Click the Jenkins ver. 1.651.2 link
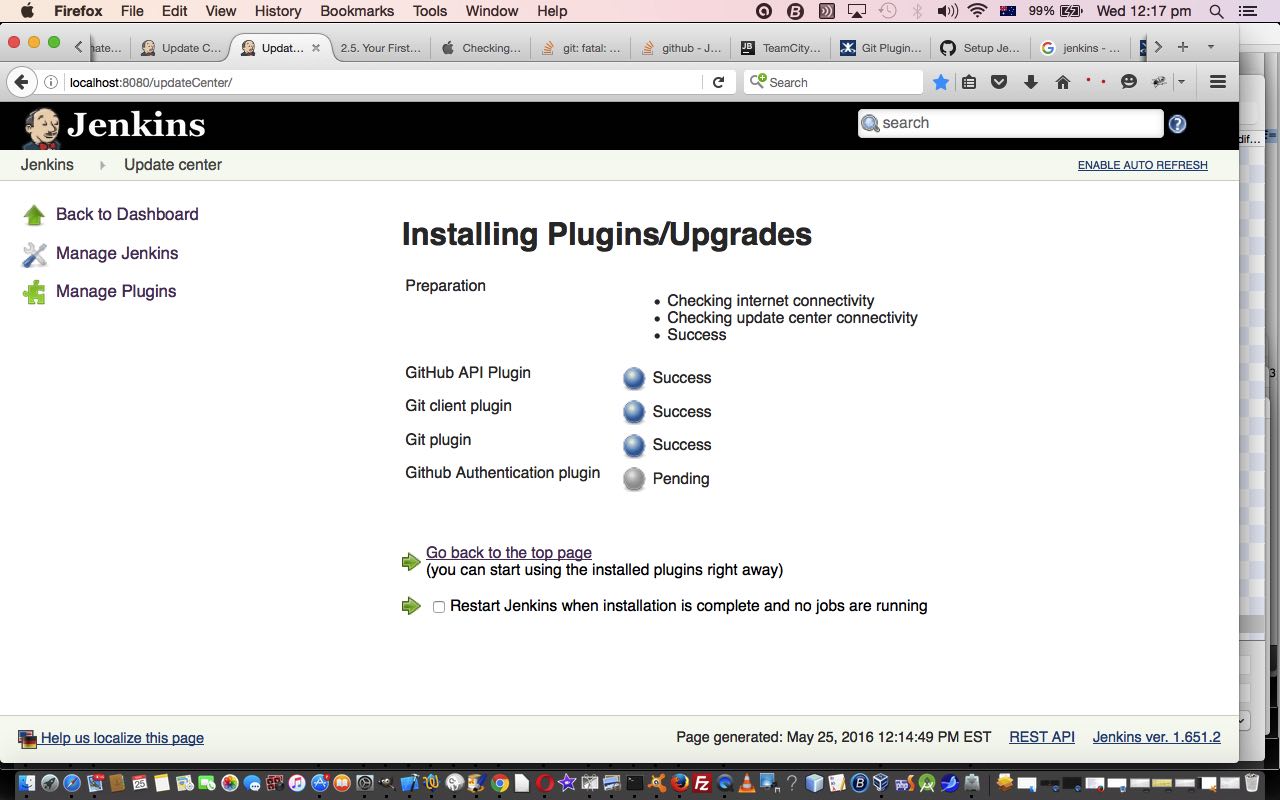Screen dimensions: 1280x800 tap(1157, 738)
